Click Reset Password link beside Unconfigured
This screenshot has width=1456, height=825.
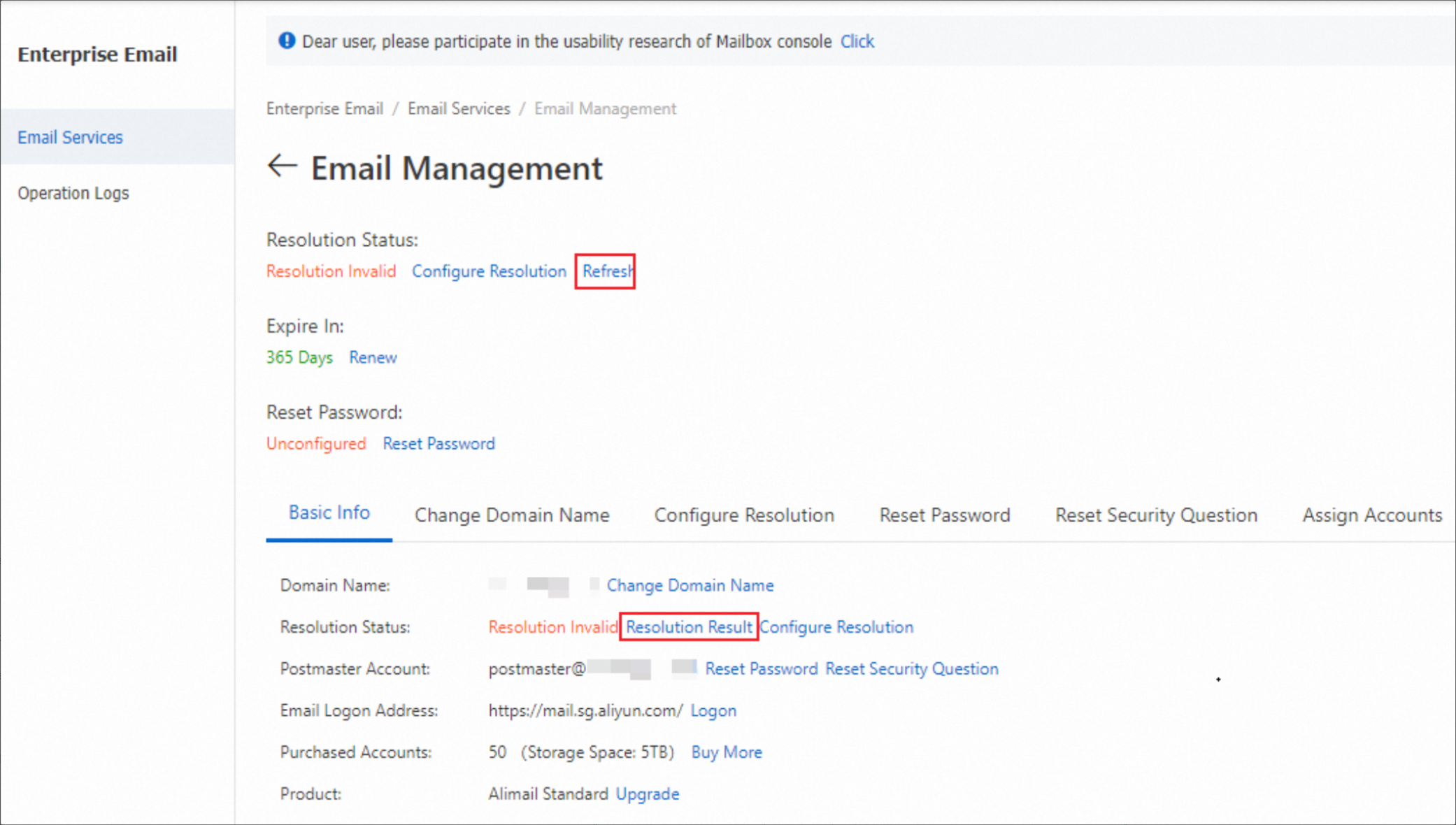438,444
